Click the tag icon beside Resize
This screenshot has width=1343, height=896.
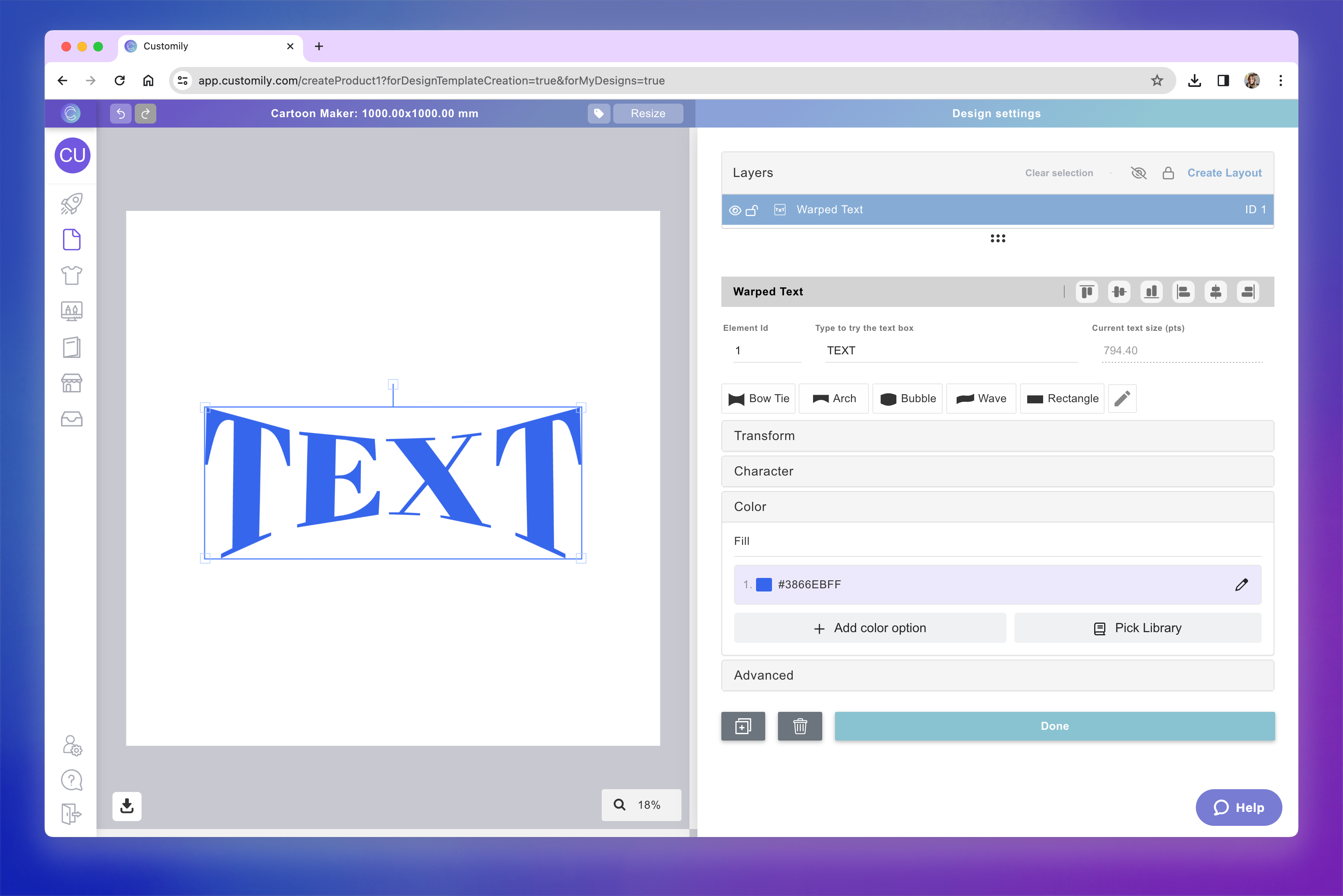599,114
